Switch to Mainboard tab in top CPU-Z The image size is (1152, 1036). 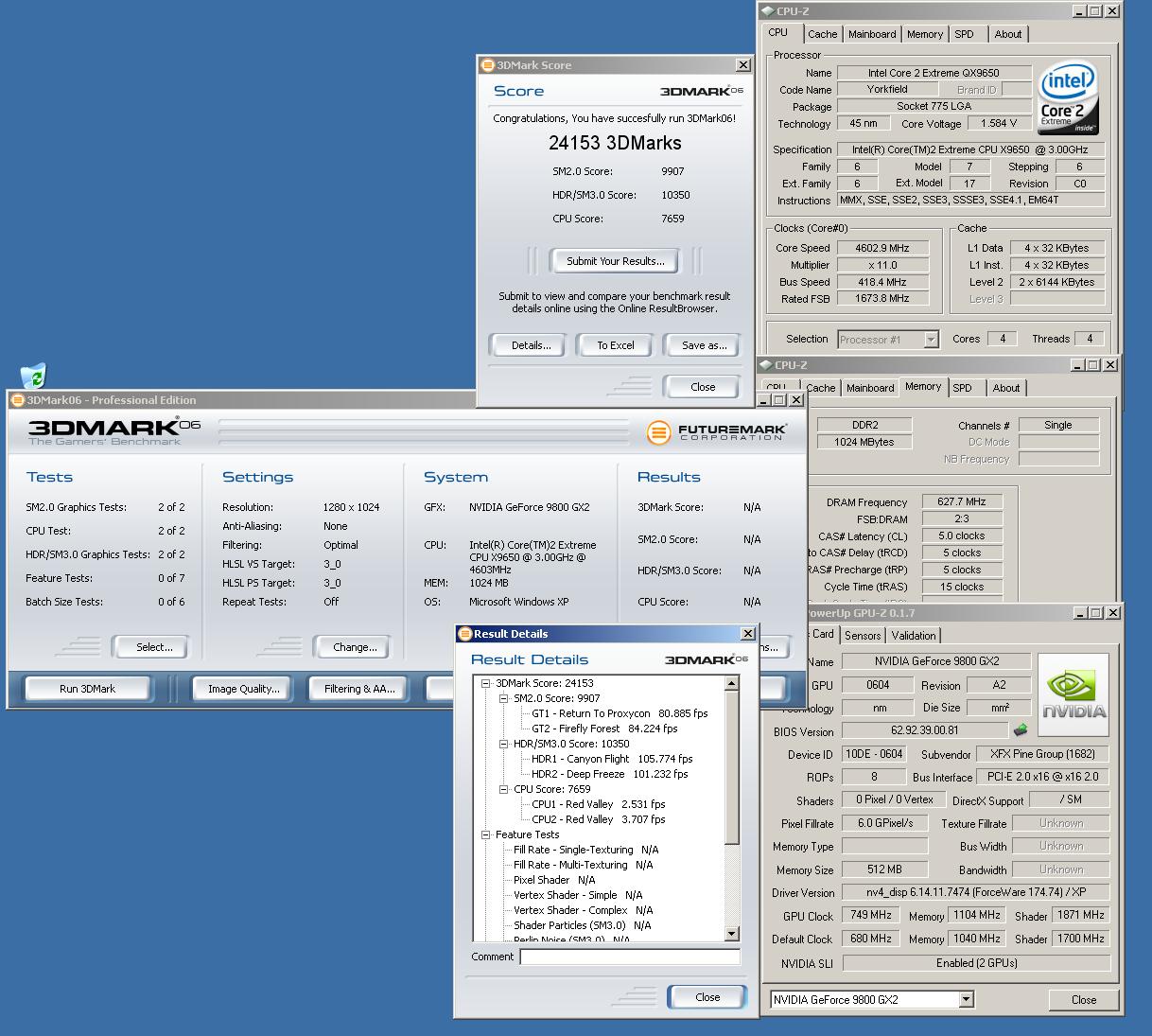[872, 34]
